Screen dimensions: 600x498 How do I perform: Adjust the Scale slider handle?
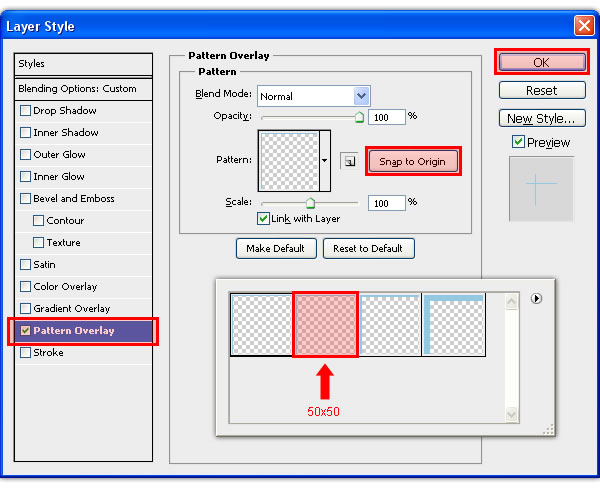click(x=310, y=203)
